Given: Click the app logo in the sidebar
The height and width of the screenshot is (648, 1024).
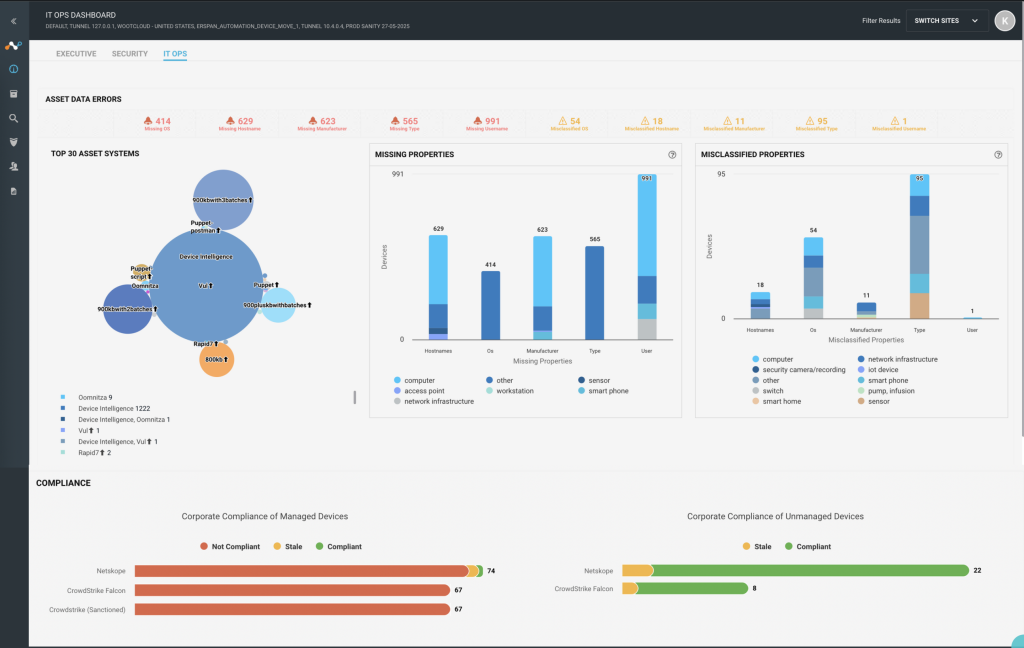Looking at the screenshot, I should (x=13, y=46).
